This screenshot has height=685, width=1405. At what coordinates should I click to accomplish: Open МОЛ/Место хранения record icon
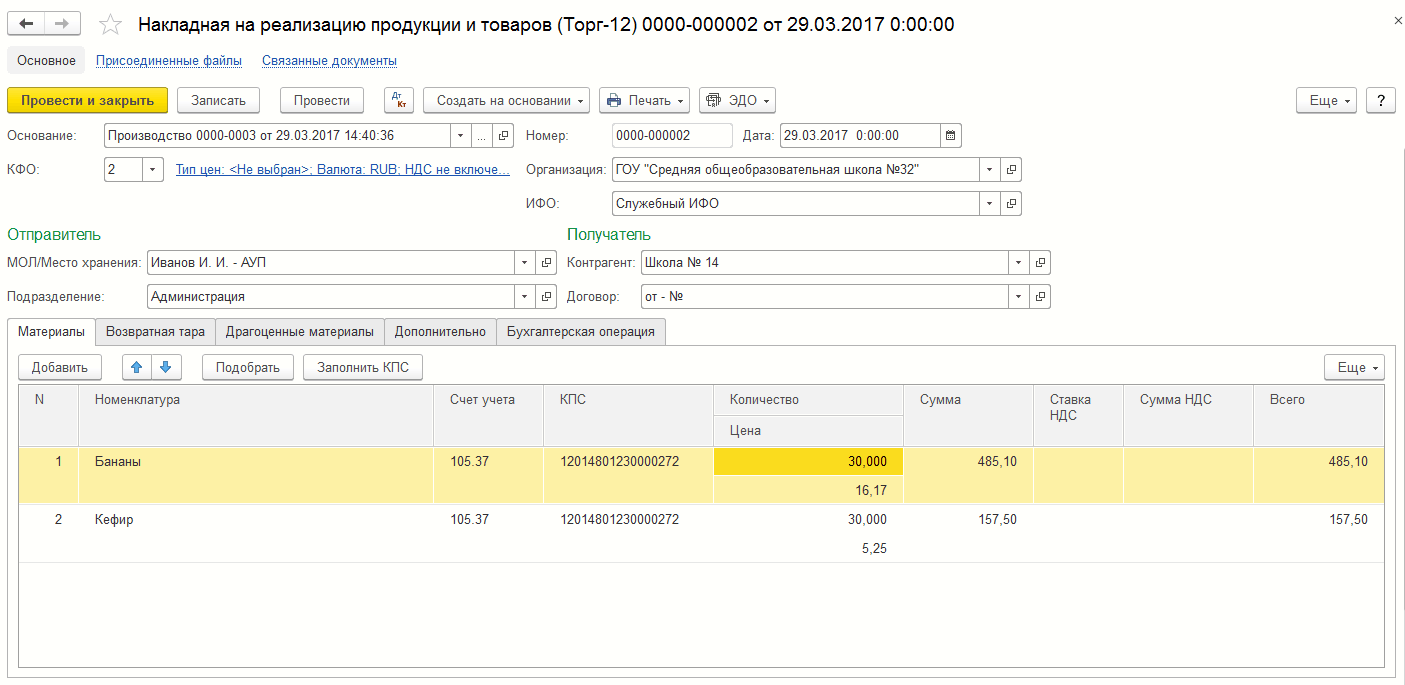tap(547, 262)
